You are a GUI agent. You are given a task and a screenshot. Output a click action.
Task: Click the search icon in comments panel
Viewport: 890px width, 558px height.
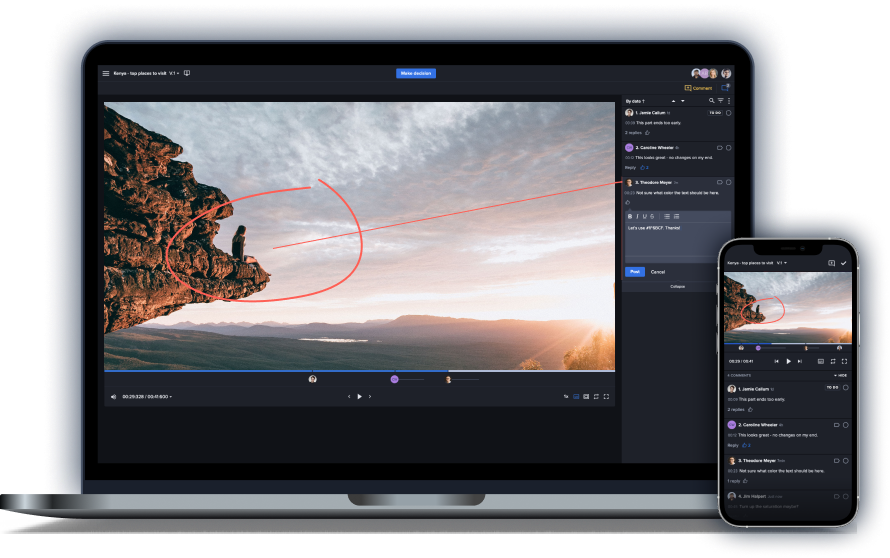tap(712, 101)
